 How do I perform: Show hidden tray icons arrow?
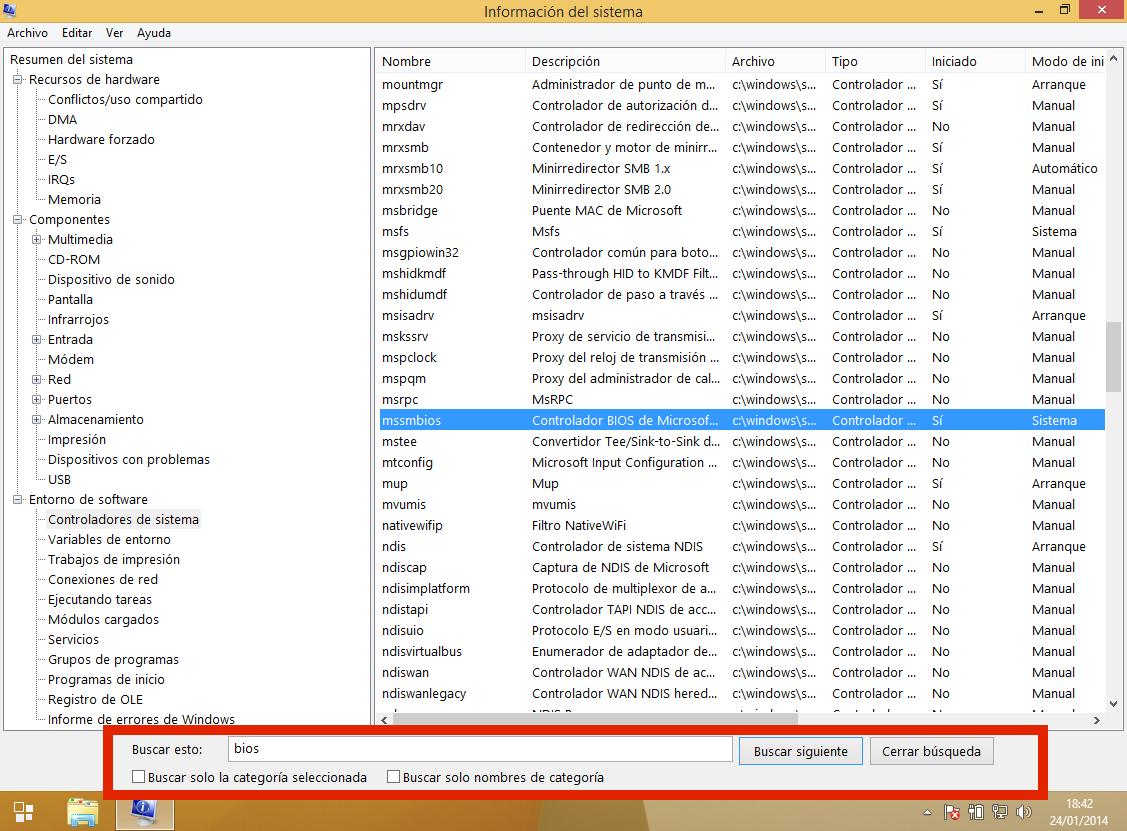(x=928, y=812)
